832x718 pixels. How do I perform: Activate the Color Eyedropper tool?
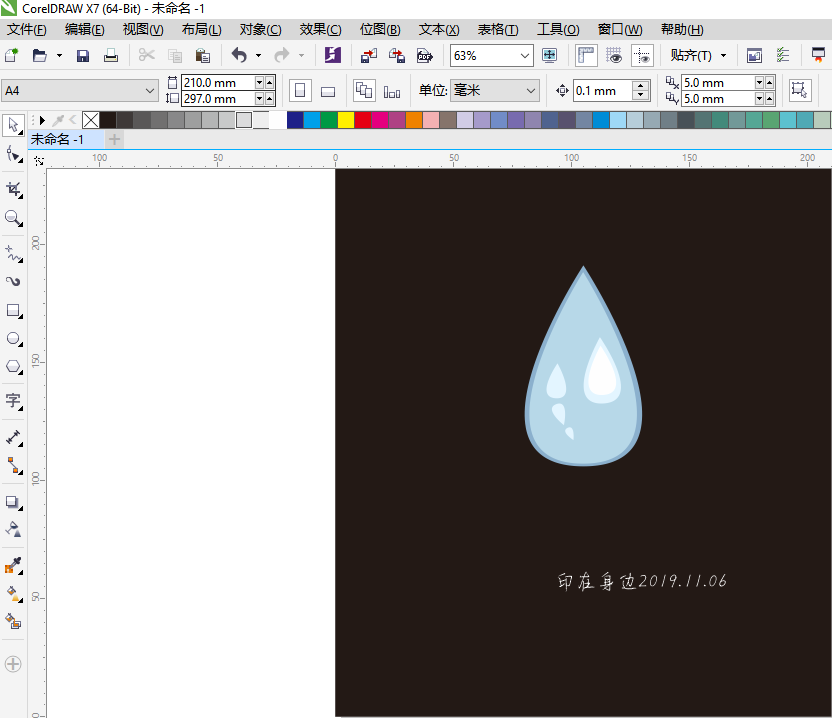[x=13, y=565]
